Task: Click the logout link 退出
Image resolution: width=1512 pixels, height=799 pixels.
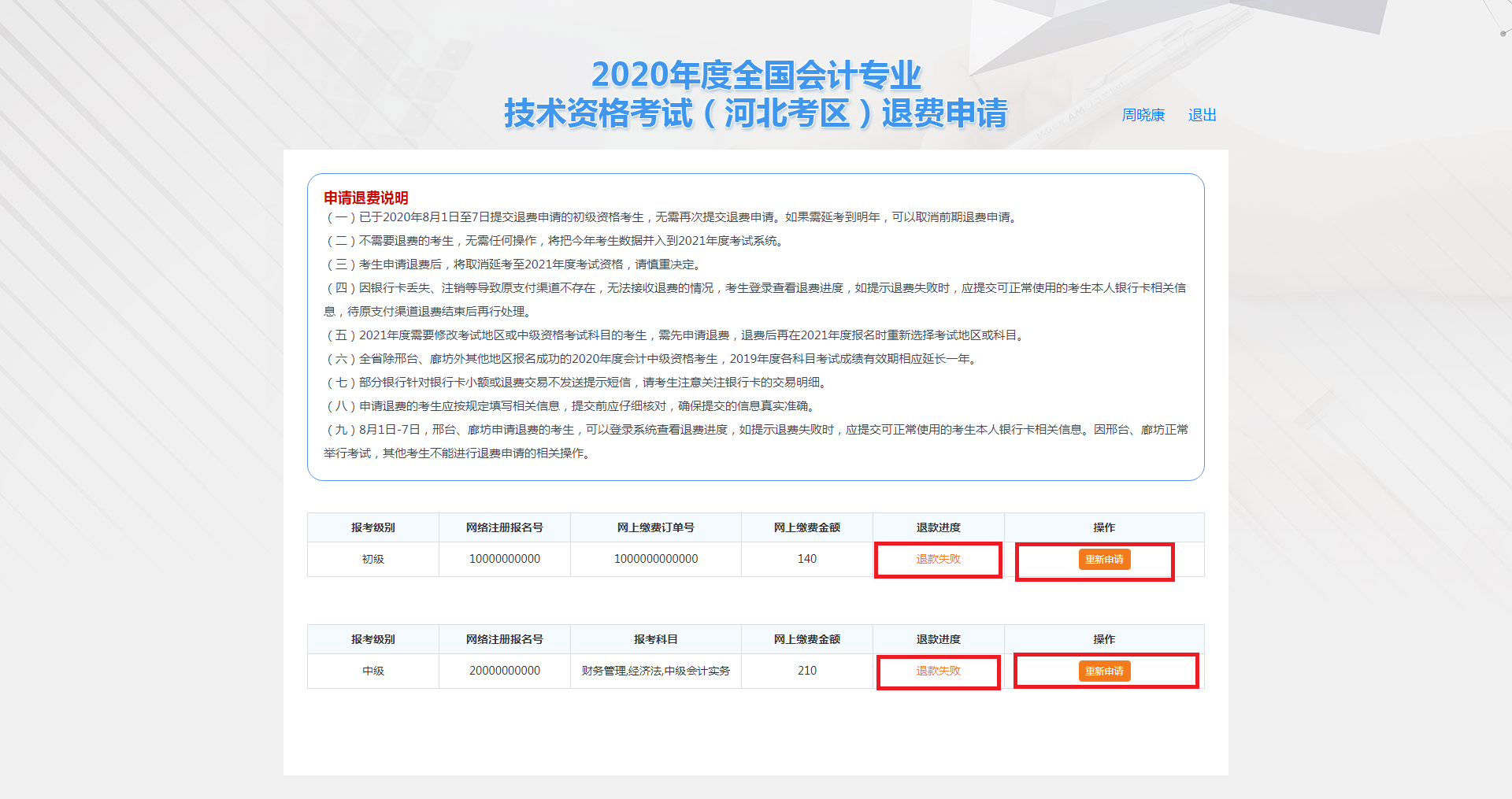Action: [x=1201, y=115]
